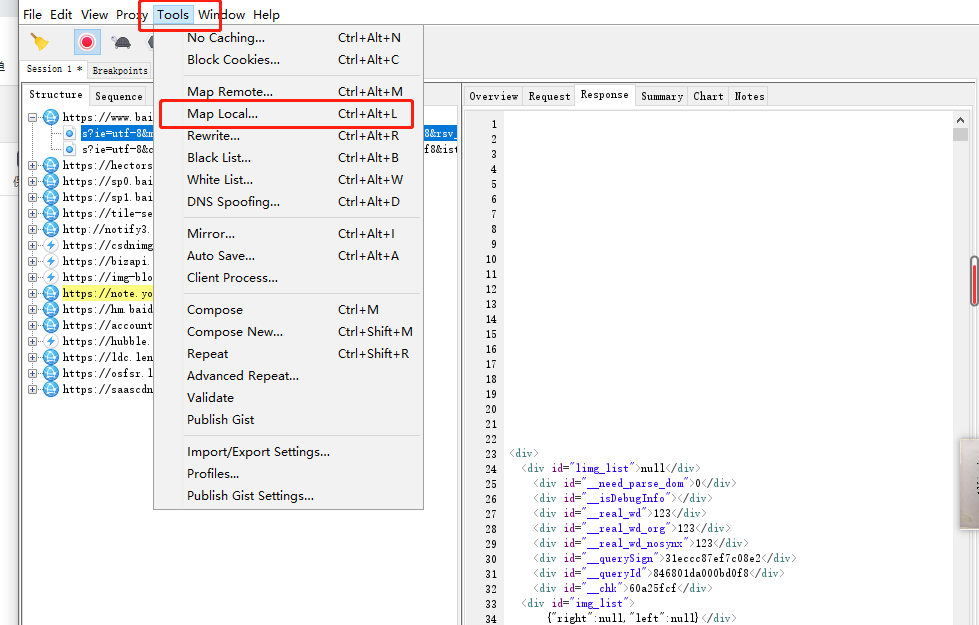Open Black List... settings
The image size is (979, 625).
coord(288,157)
